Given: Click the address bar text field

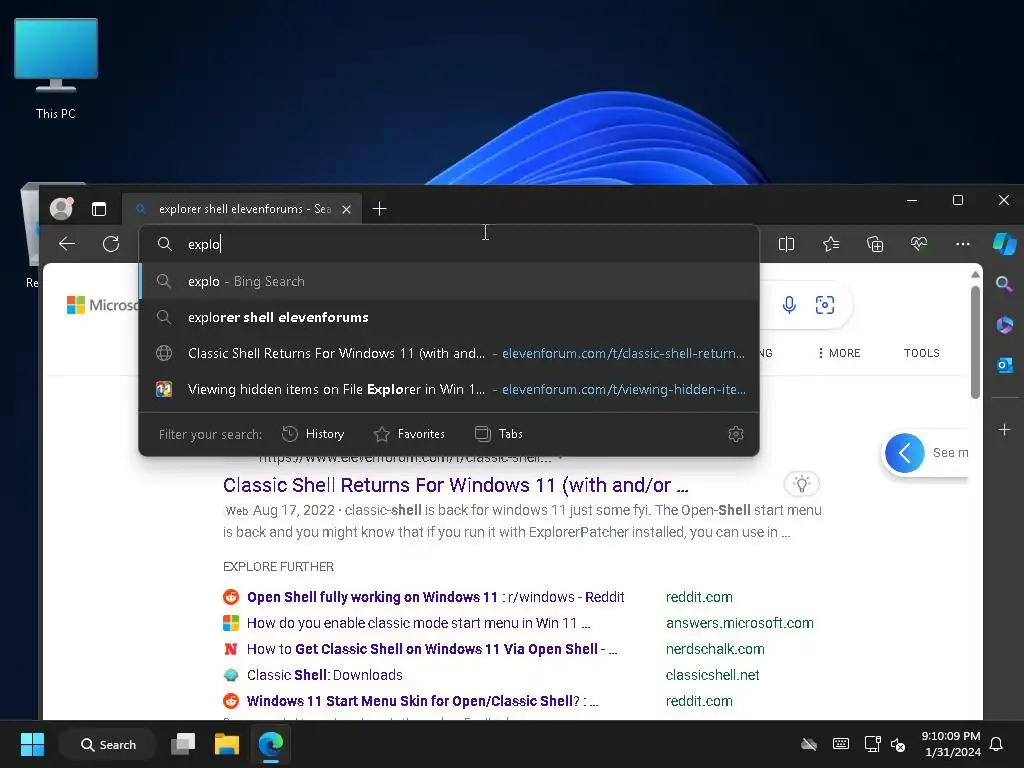Looking at the screenshot, I should [449, 244].
